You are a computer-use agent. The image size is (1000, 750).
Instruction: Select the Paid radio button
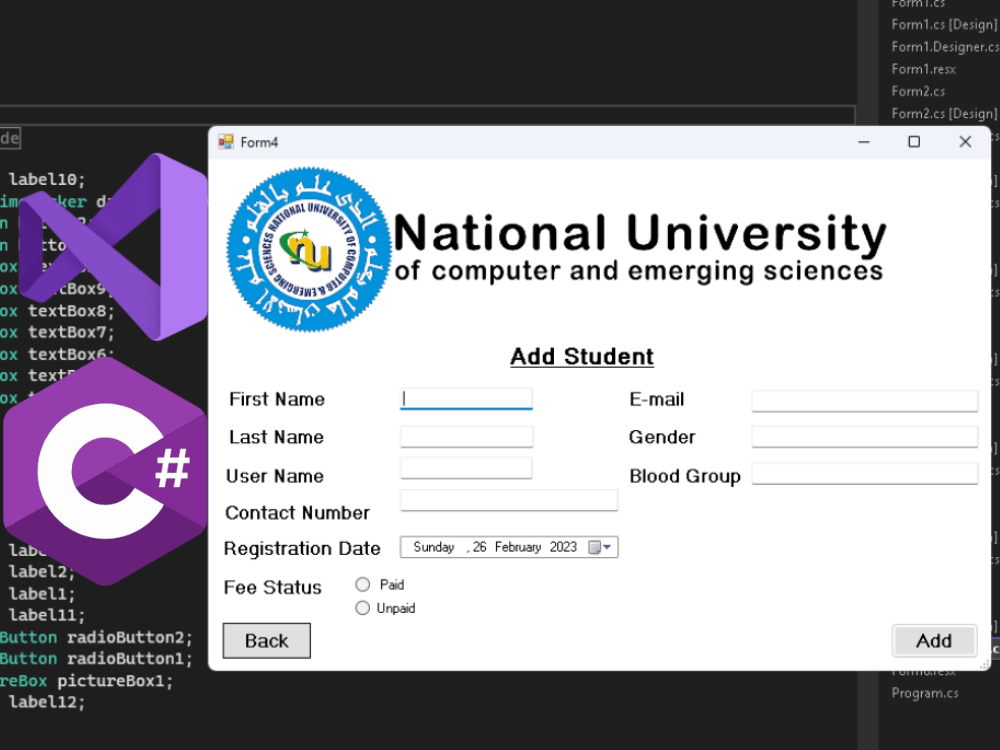[362, 584]
